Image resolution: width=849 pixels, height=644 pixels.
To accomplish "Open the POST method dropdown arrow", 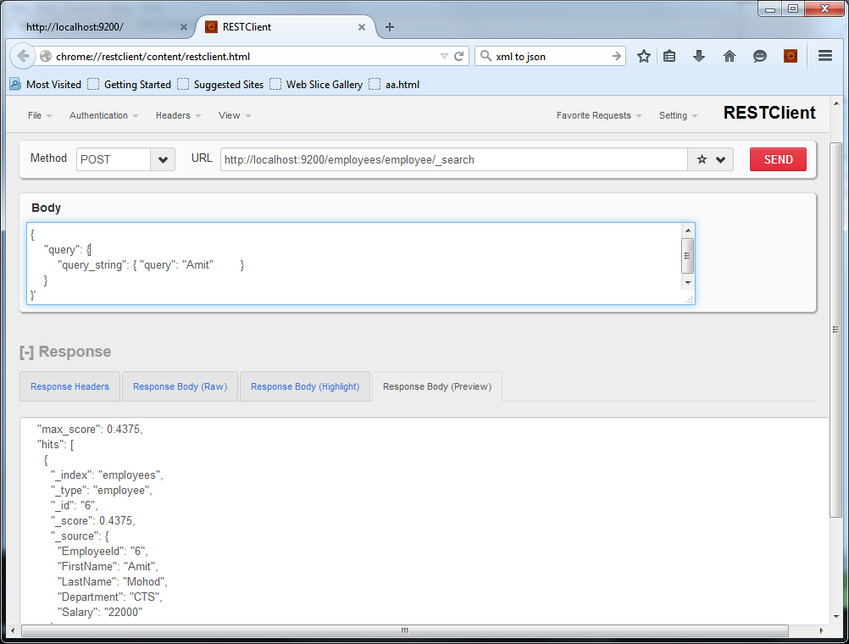I will [162, 160].
